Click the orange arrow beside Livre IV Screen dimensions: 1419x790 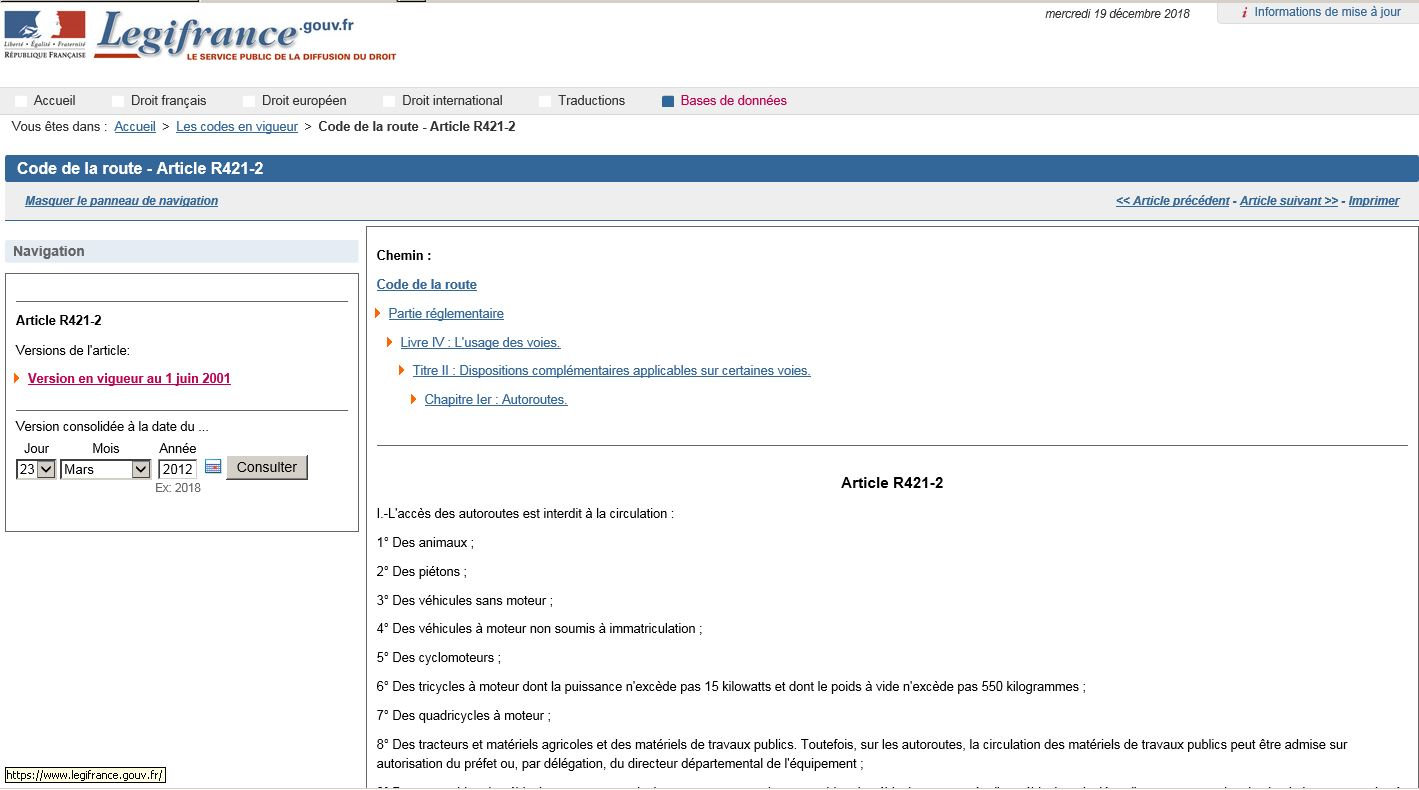[391, 343]
